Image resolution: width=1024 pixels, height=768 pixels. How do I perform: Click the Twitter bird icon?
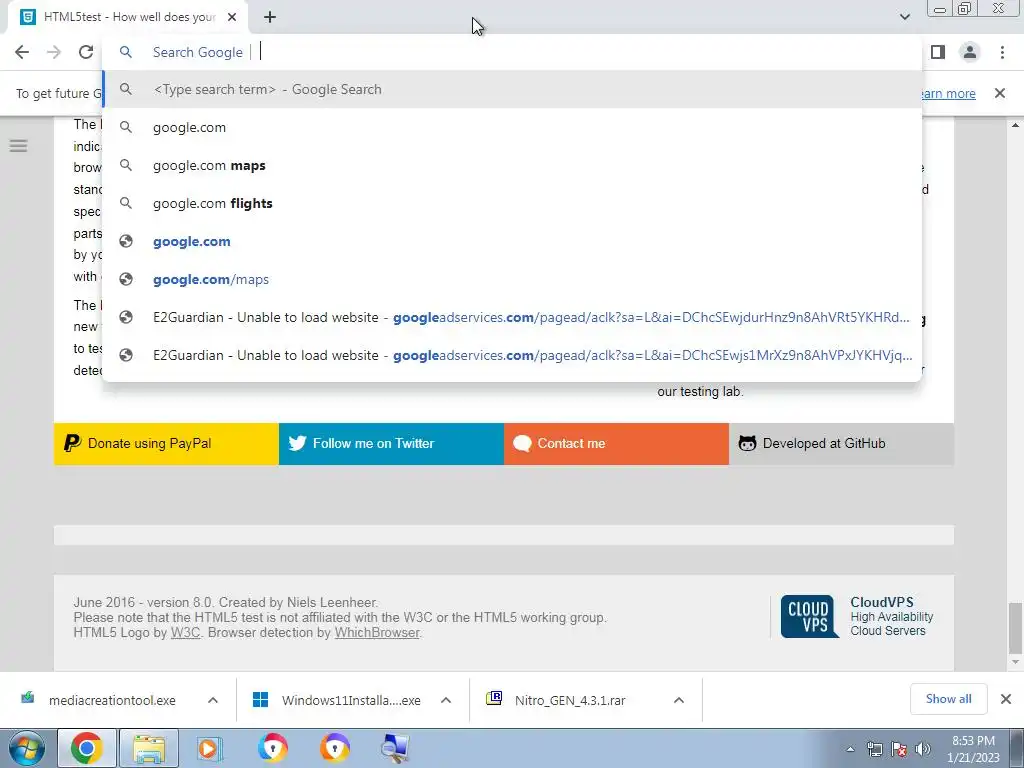(297, 443)
